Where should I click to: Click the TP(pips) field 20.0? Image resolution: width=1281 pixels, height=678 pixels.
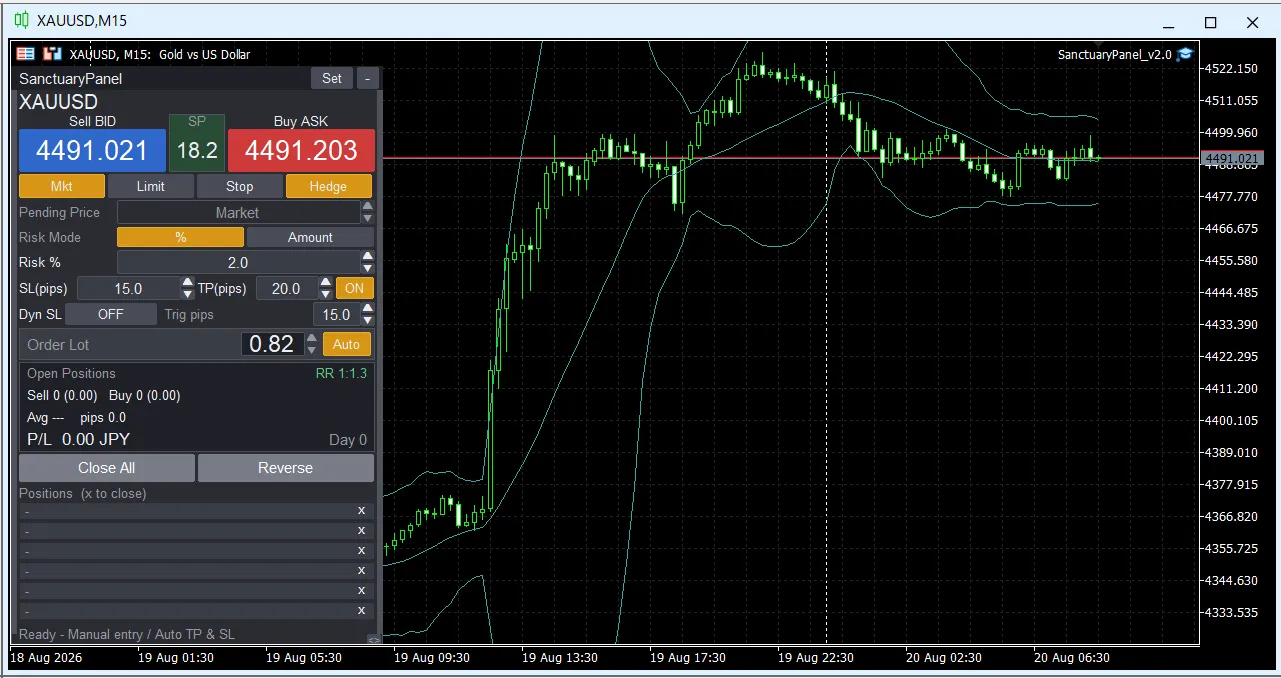pyautogui.click(x=286, y=288)
